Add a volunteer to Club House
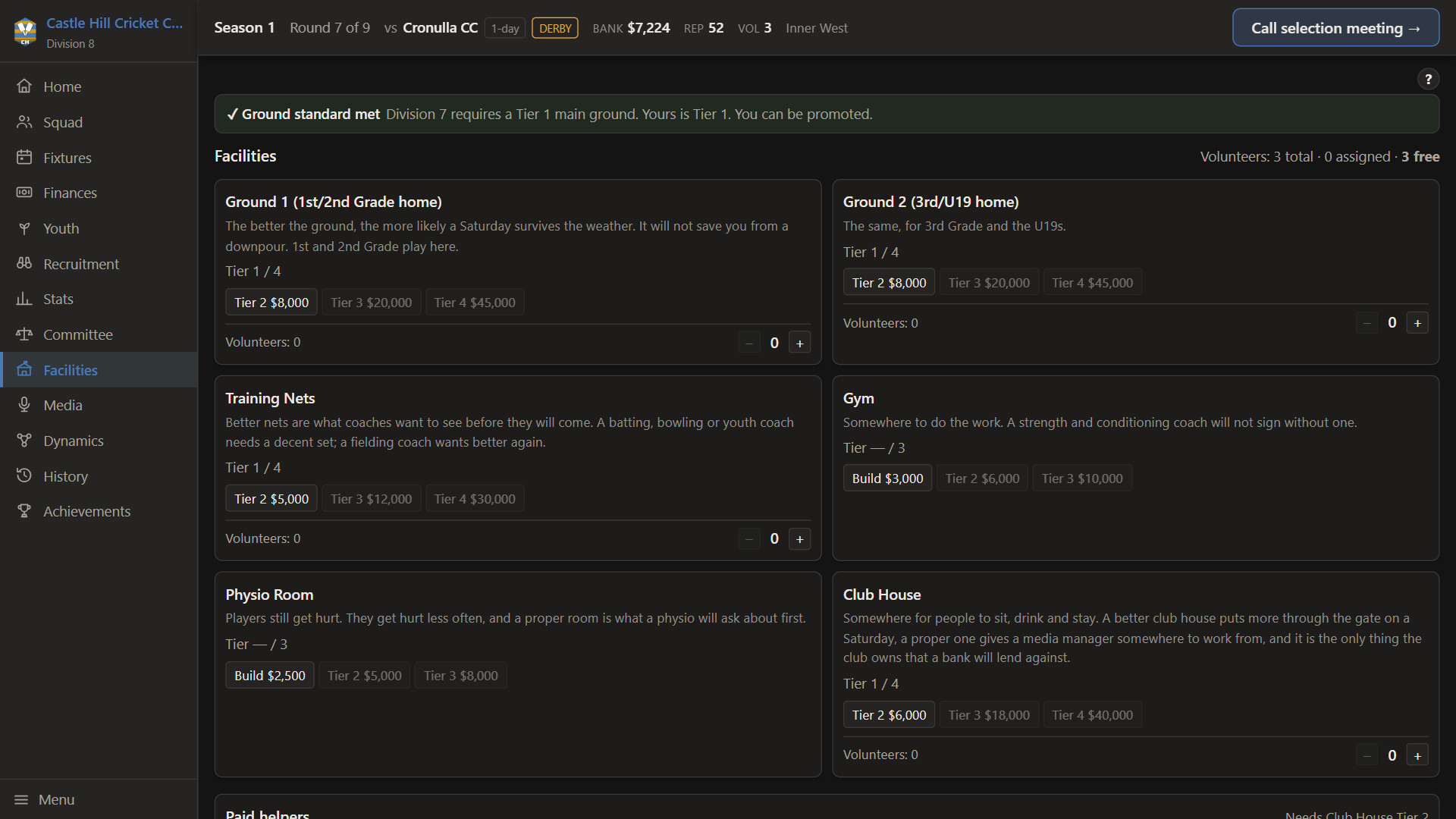 (1417, 755)
